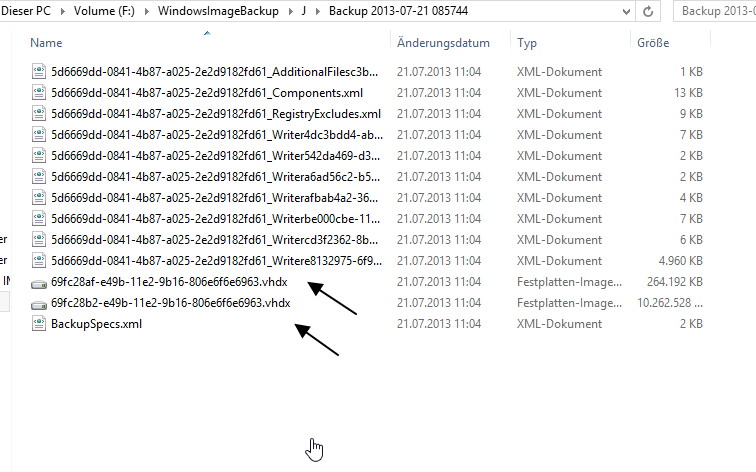The height and width of the screenshot is (472, 756).
Task: Click AdditionalFiles XML file icon
Action: (x=39, y=71)
